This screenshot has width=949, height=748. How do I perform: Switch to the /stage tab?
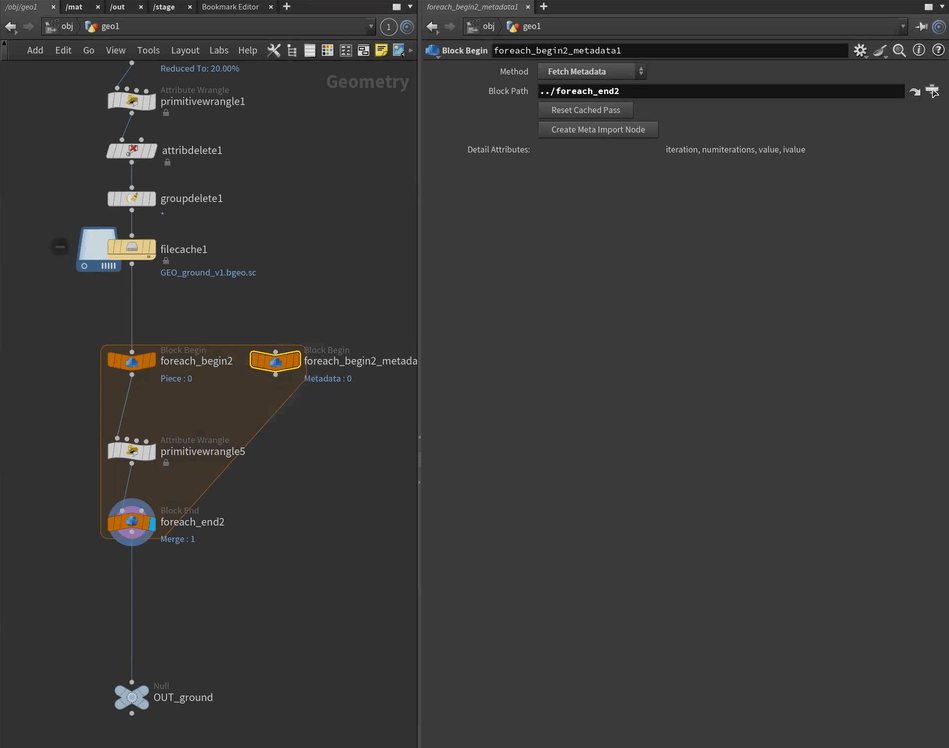tap(164, 7)
